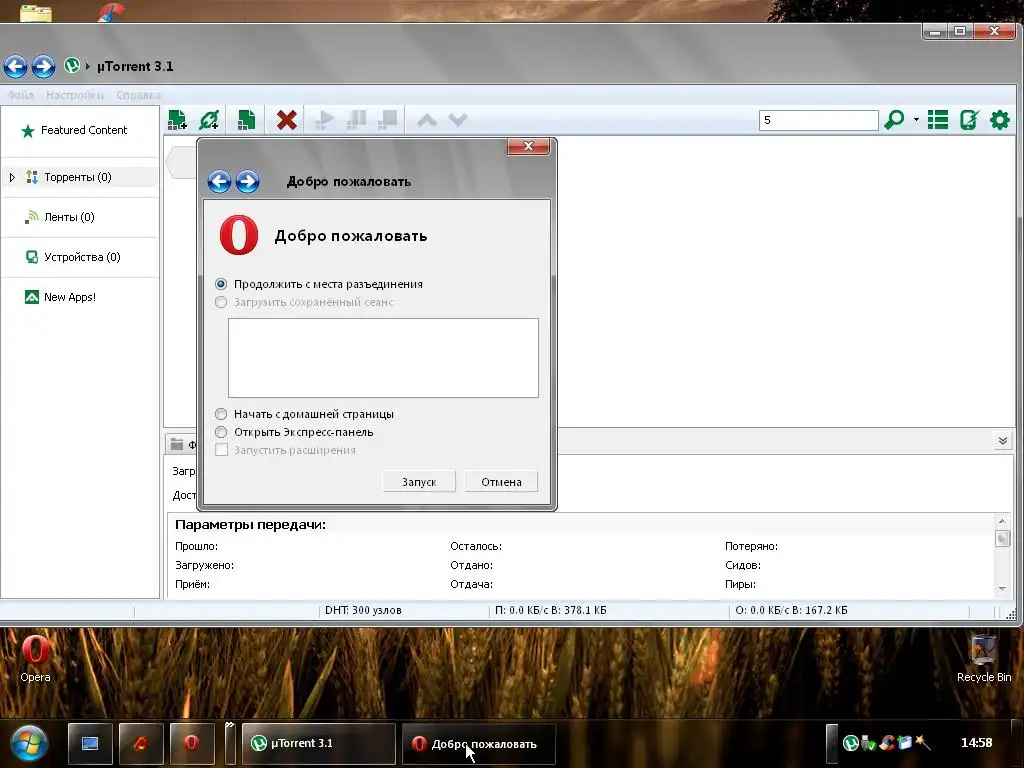Image resolution: width=1024 pixels, height=768 pixels.
Task: Click the list view toggle icon
Action: coord(938,120)
